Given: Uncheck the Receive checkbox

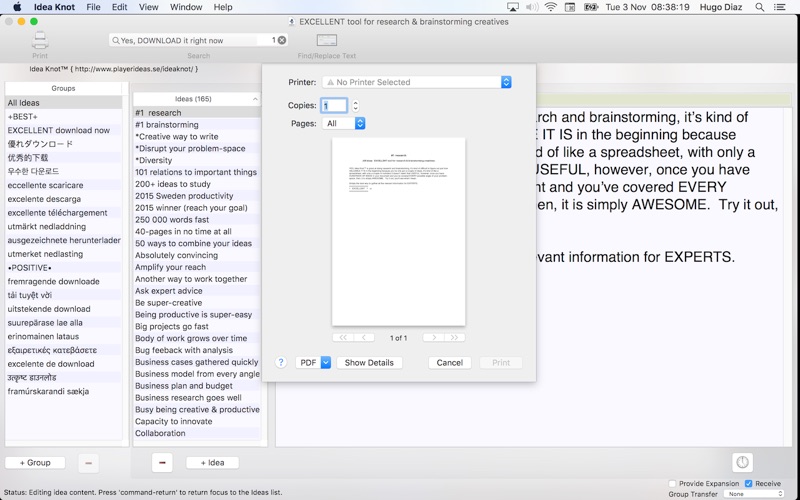Looking at the screenshot, I should [748, 483].
